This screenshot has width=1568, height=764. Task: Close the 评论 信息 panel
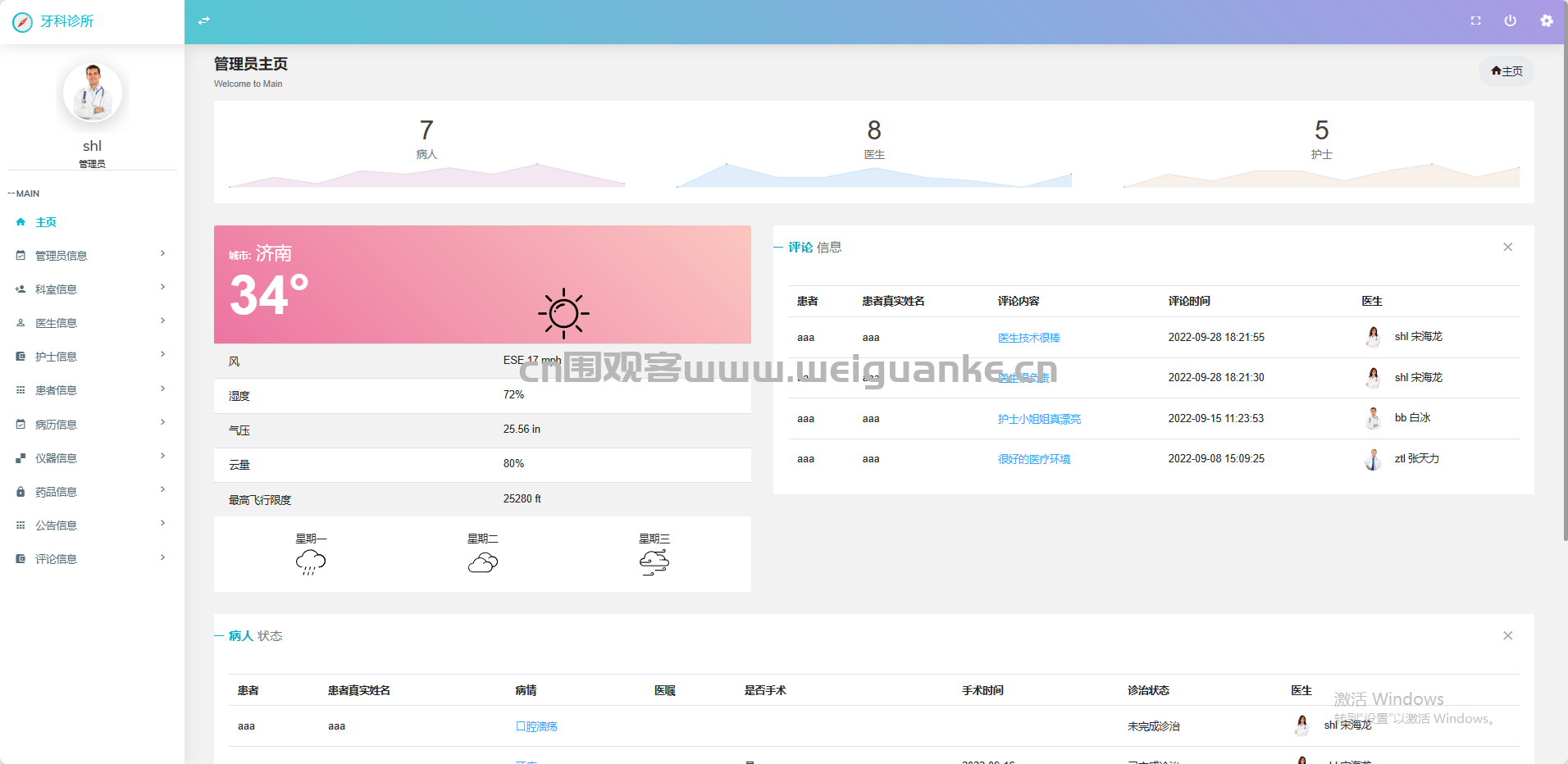[1507, 247]
